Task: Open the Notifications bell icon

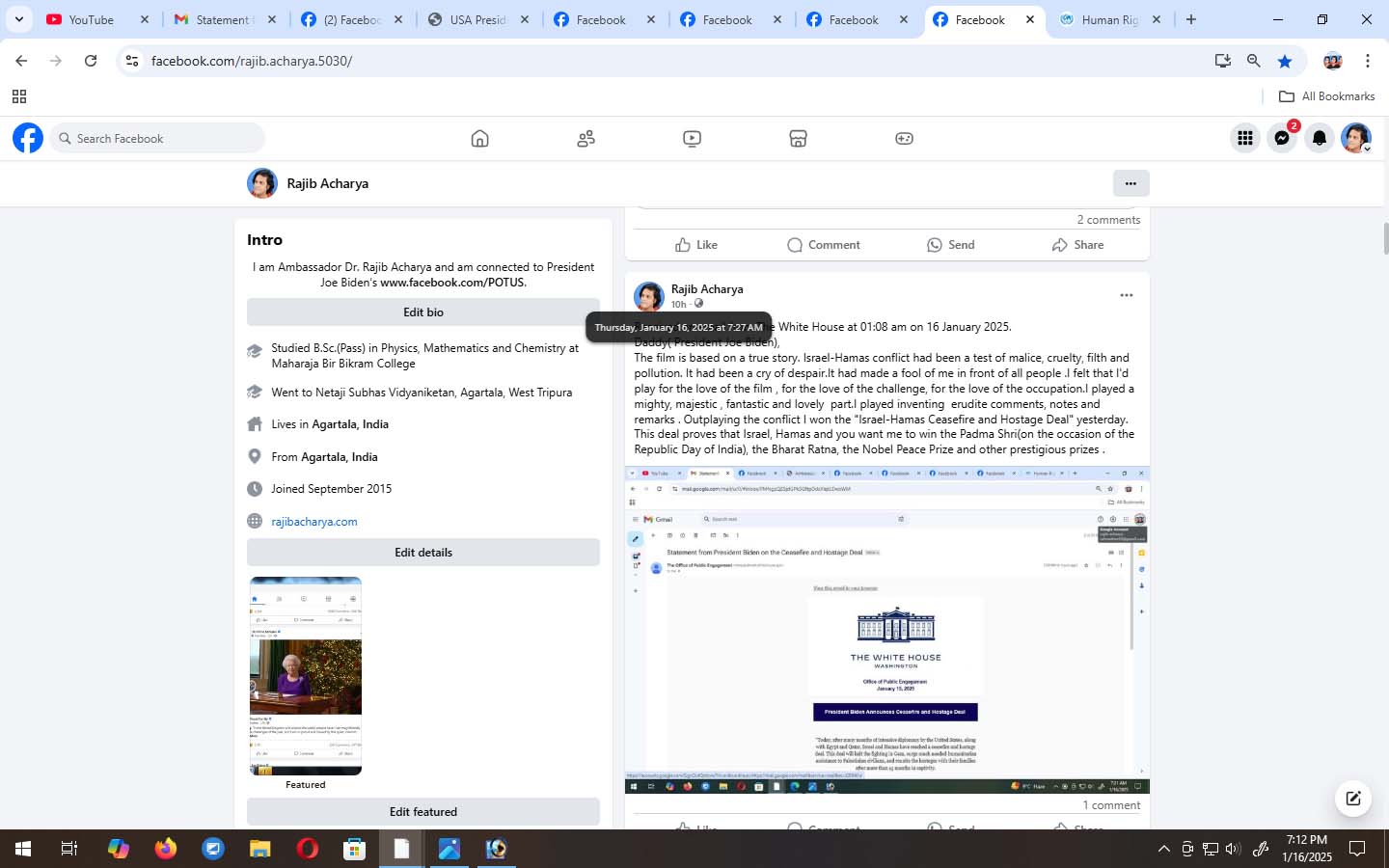Action: pos(1320,138)
